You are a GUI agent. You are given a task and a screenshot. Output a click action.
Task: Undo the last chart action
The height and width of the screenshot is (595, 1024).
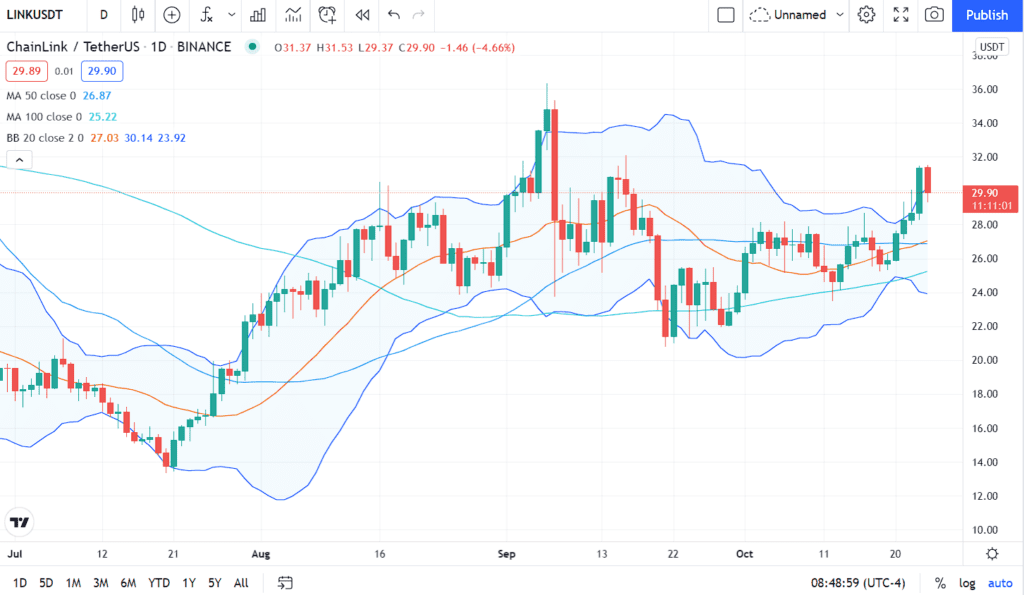pos(393,14)
